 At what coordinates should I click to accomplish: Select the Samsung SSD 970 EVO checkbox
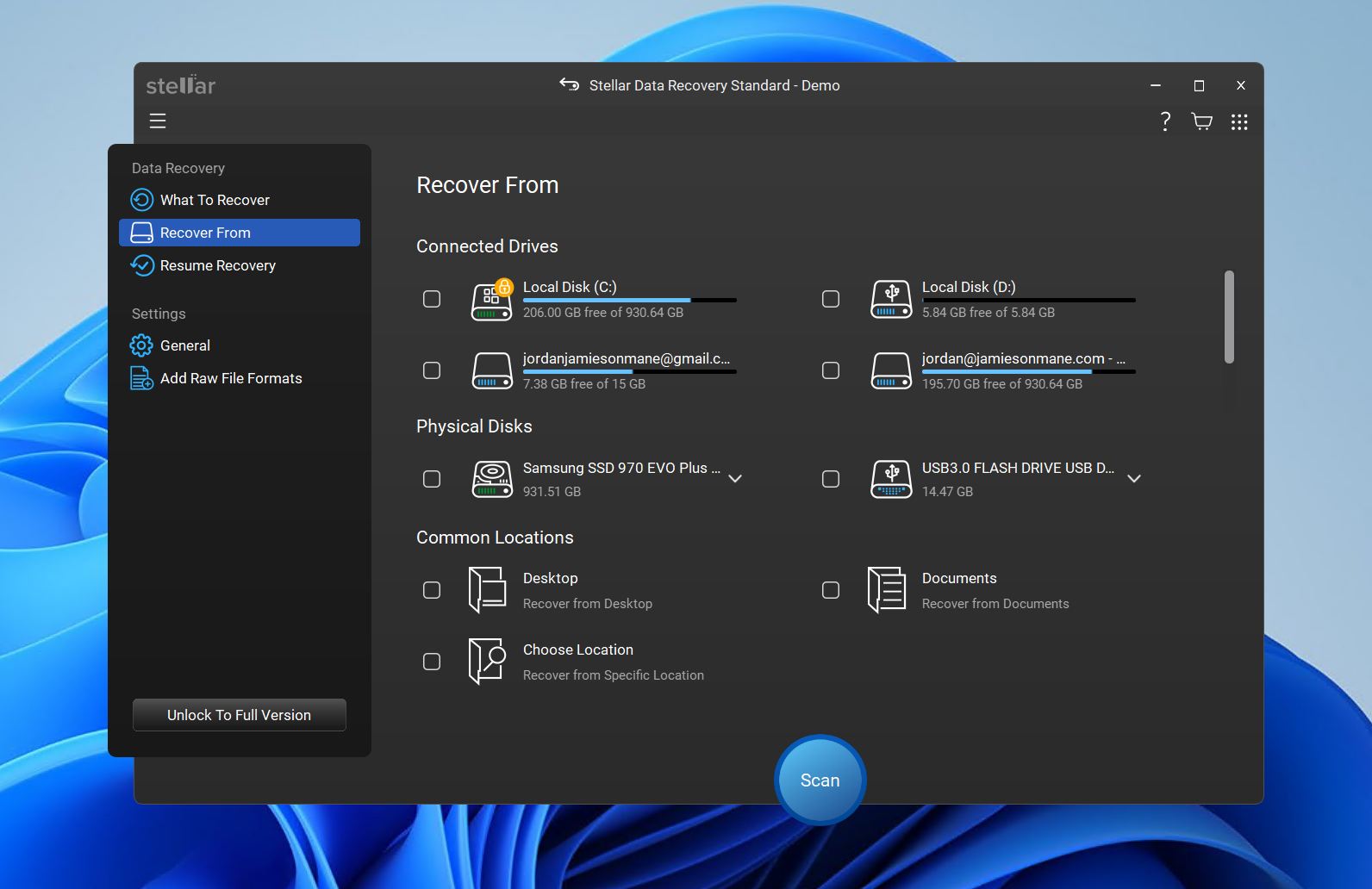pyautogui.click(x=432, y=479)
